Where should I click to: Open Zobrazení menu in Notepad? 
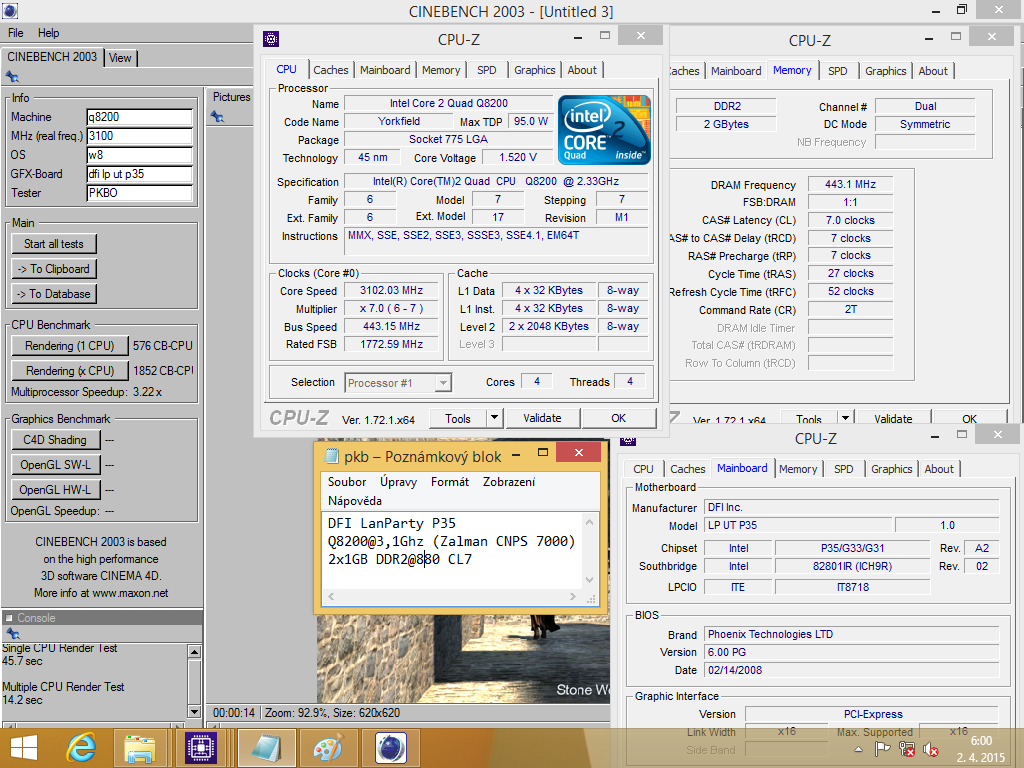(x=509, y=482)
